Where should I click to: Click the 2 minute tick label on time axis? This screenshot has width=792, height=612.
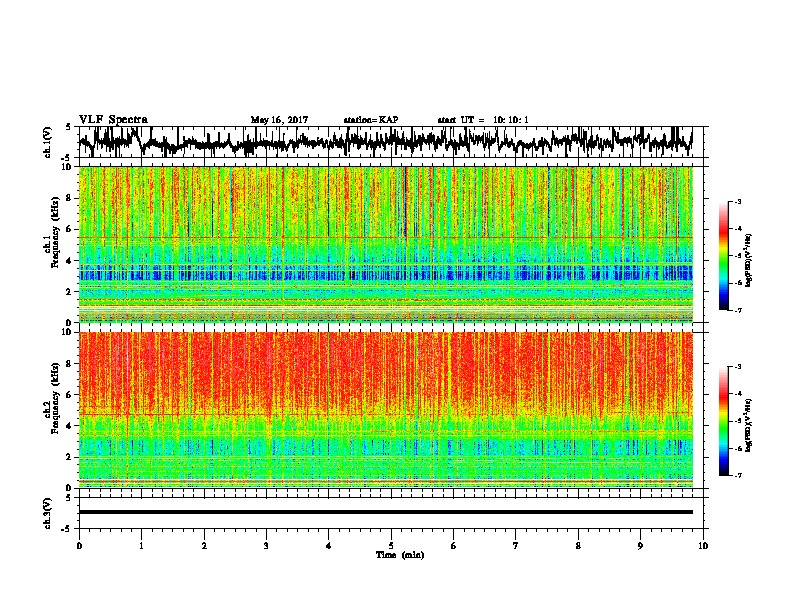[204, 546]
